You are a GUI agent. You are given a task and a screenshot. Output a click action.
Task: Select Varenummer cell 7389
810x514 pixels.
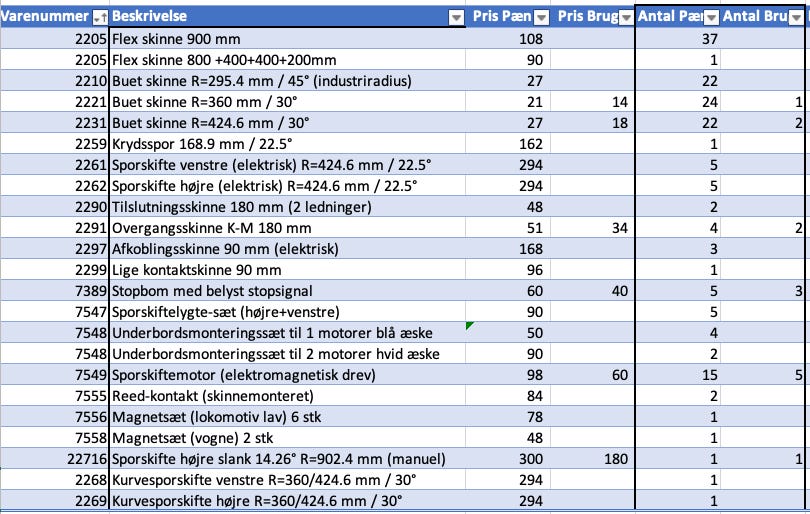tap(54, 291)
